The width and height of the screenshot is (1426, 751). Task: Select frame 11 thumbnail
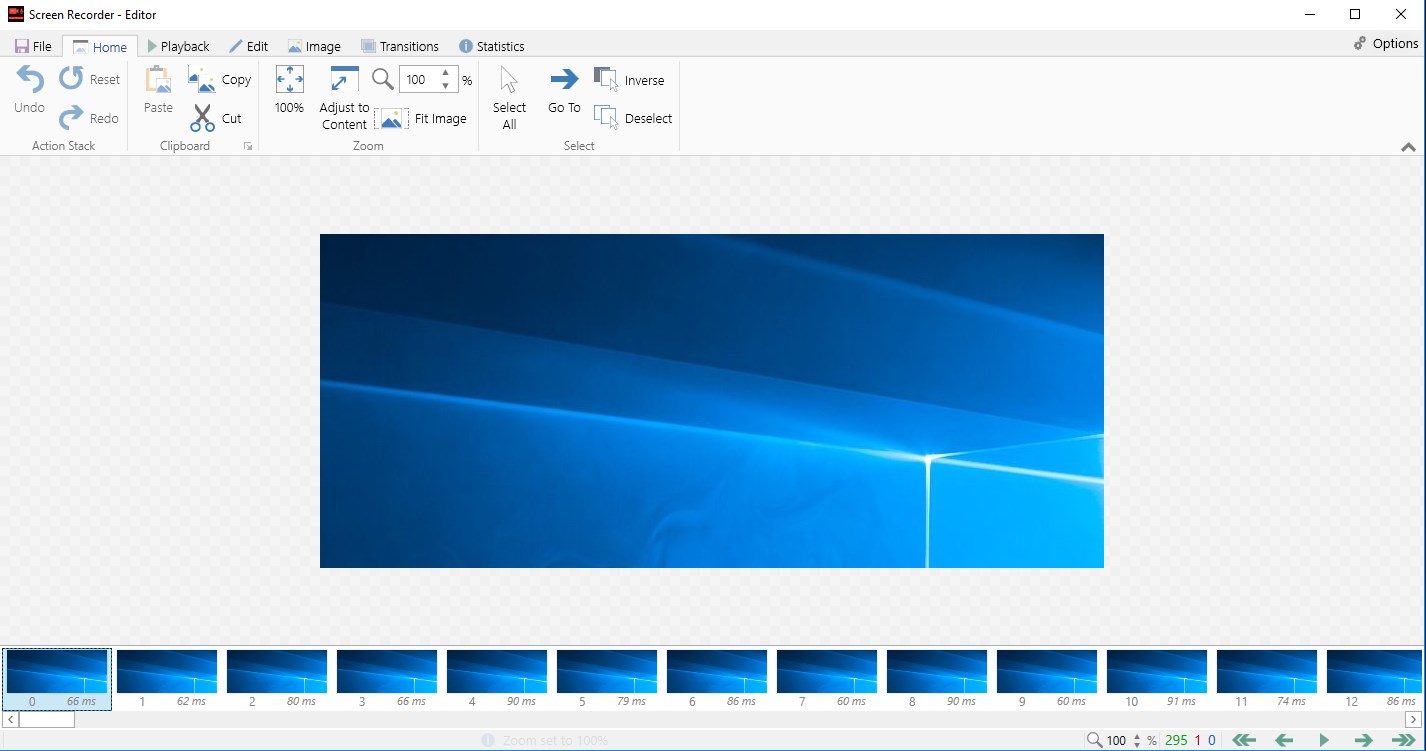[x=1267, y=679]
